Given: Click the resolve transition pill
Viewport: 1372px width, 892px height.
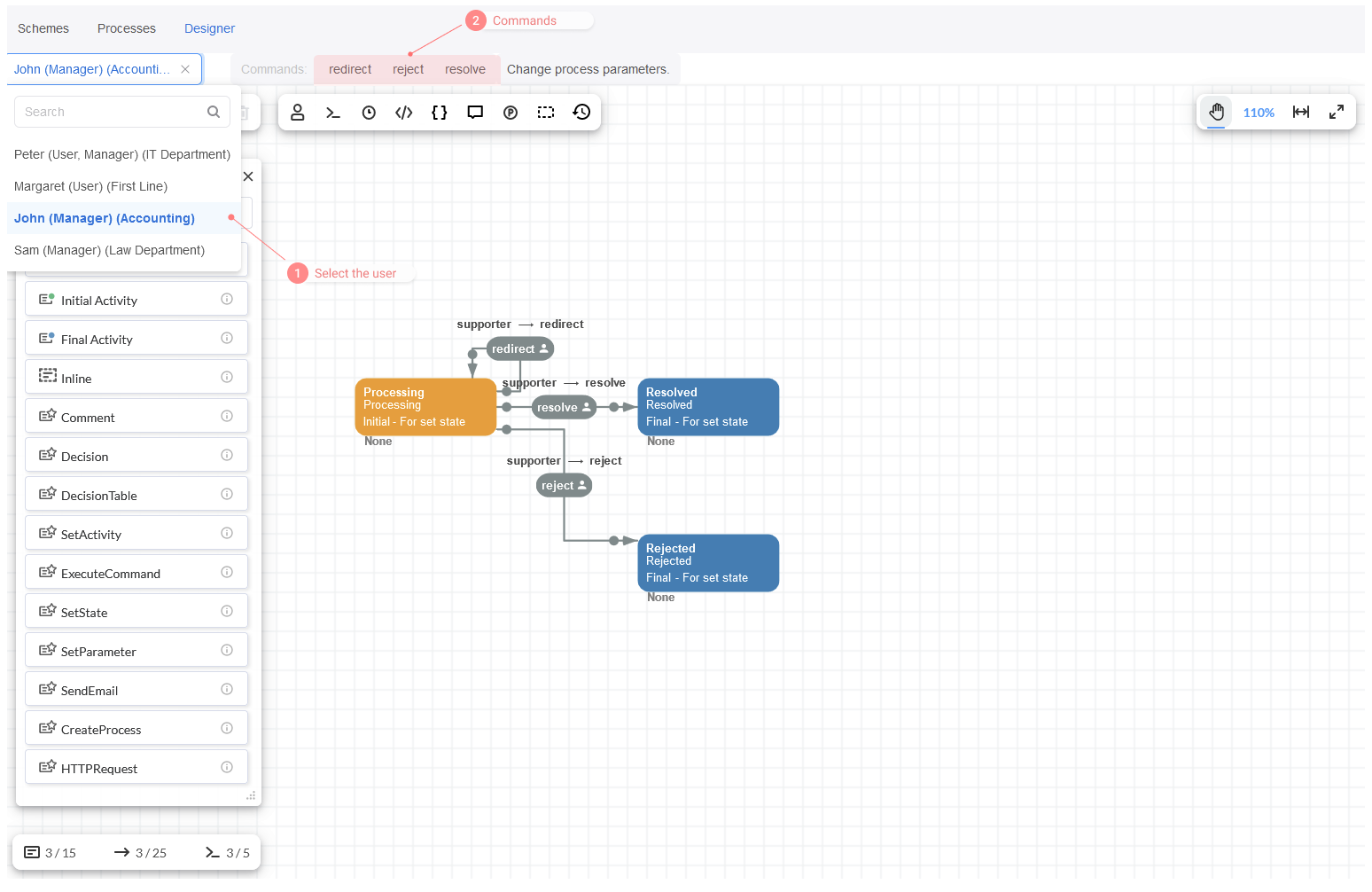Looking at the screenshot, I should click(564, 408).
